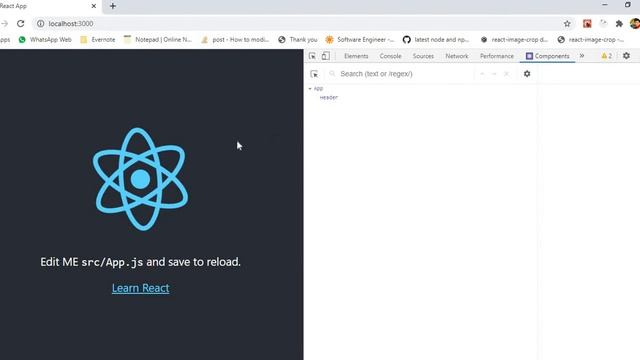Click the localhost:3000 address bar
Viewport: 640px width, 360px height.
302,24
